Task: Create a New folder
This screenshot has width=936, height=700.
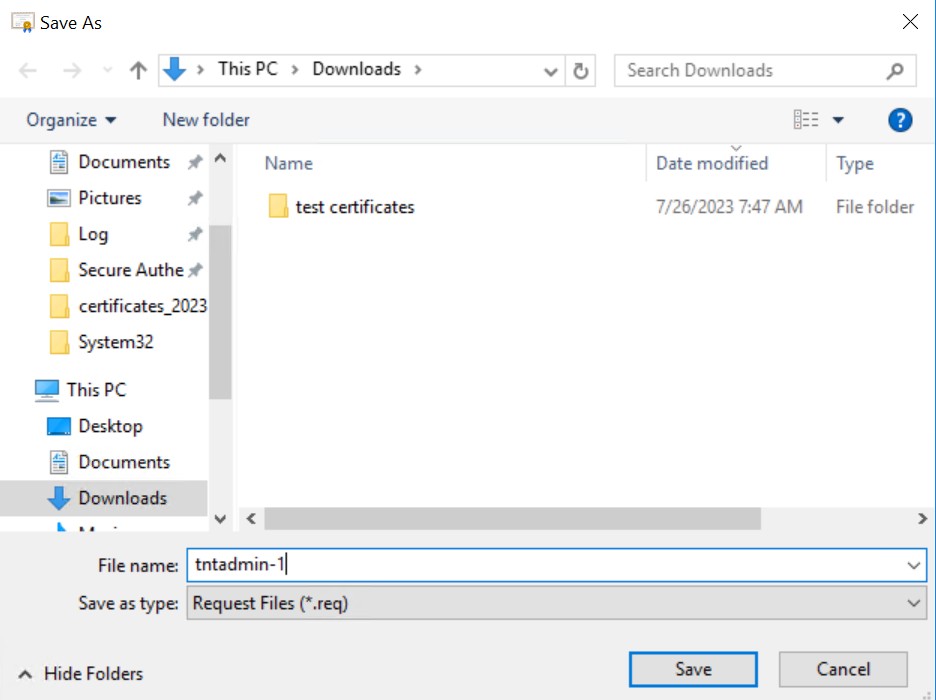Action: [x=206, y=120]
